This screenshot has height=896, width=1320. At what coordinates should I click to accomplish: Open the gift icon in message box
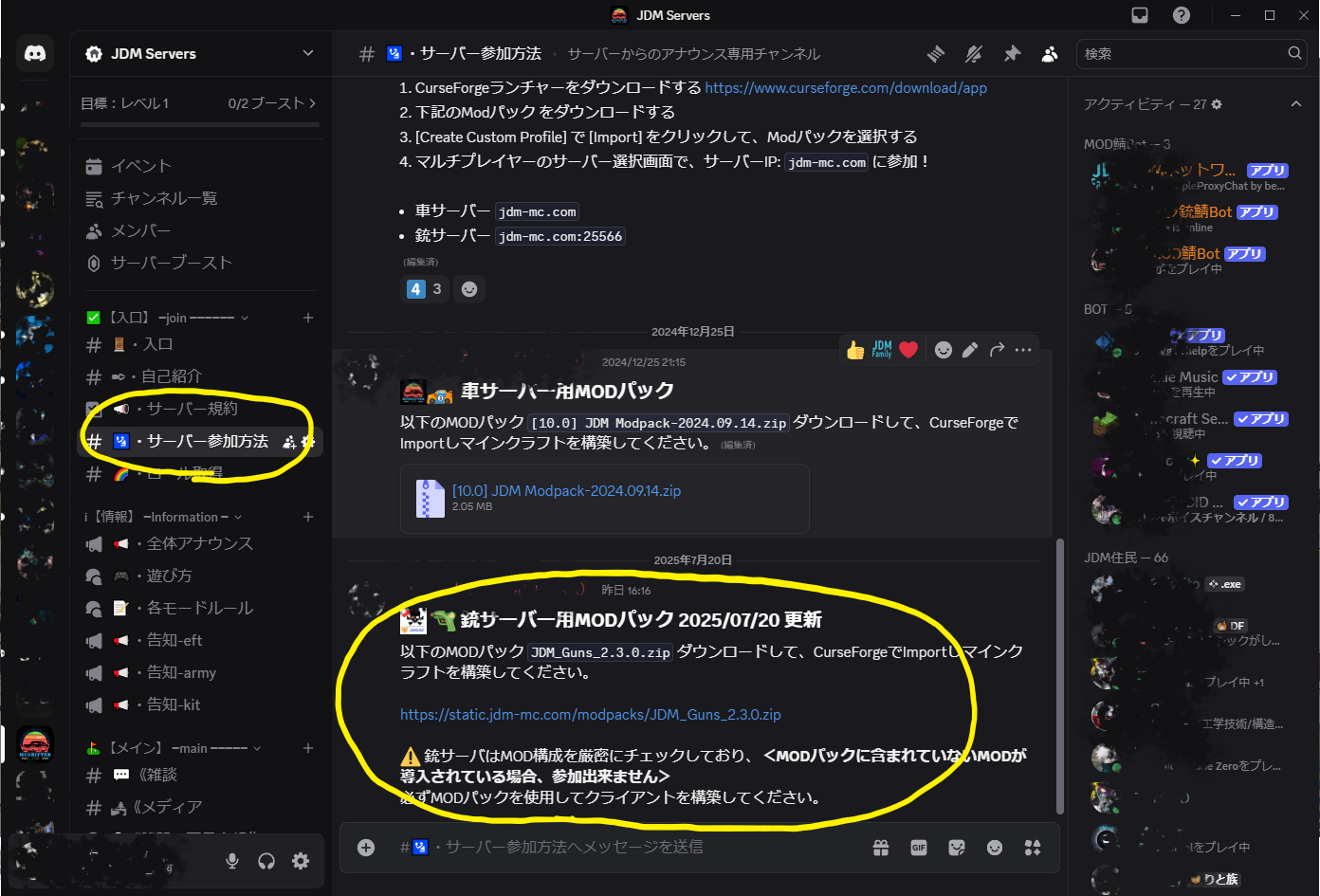pyautogui.click(x=881, y=848)
